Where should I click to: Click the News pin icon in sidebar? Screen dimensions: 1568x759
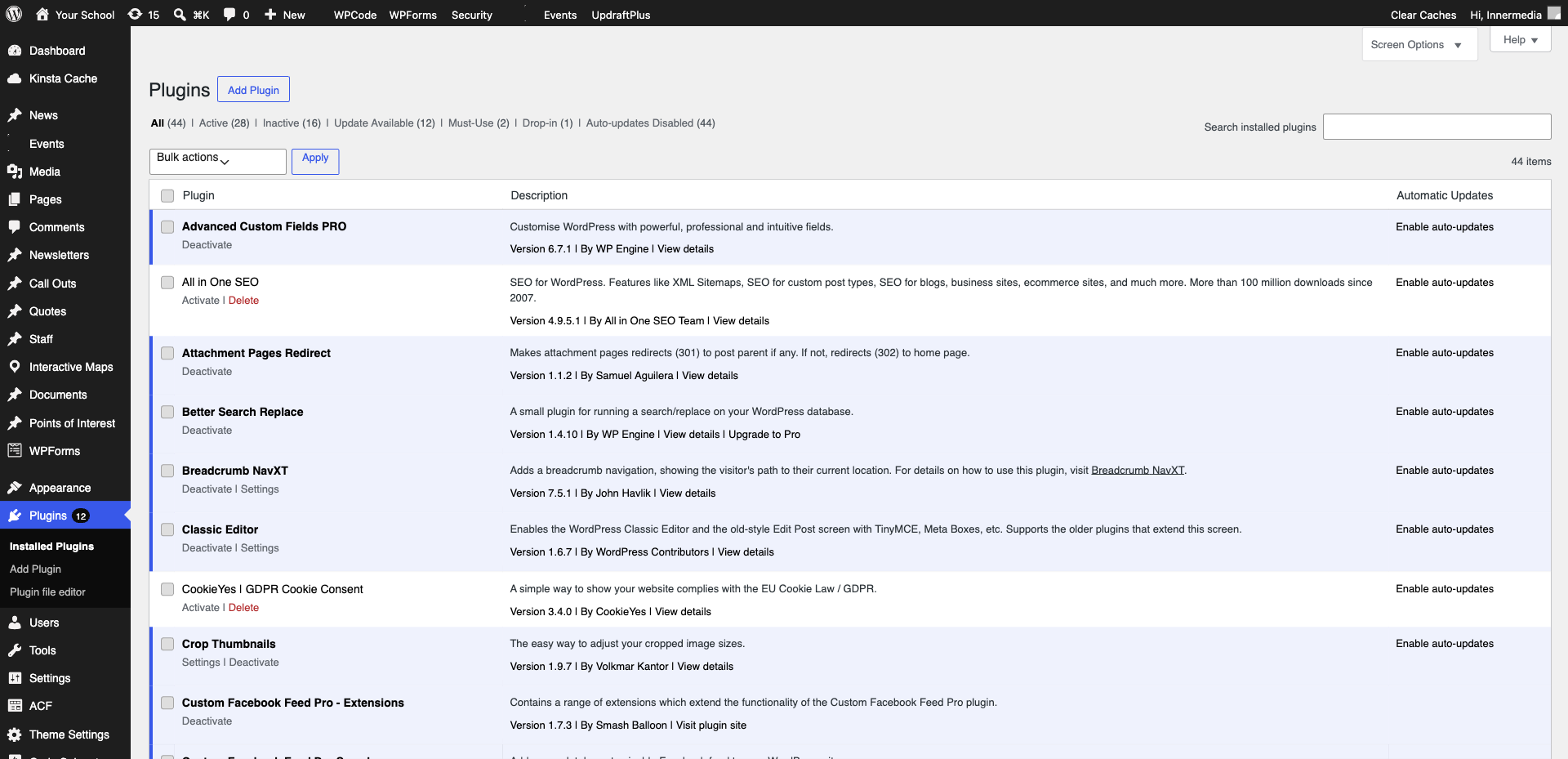coord(15,115)
